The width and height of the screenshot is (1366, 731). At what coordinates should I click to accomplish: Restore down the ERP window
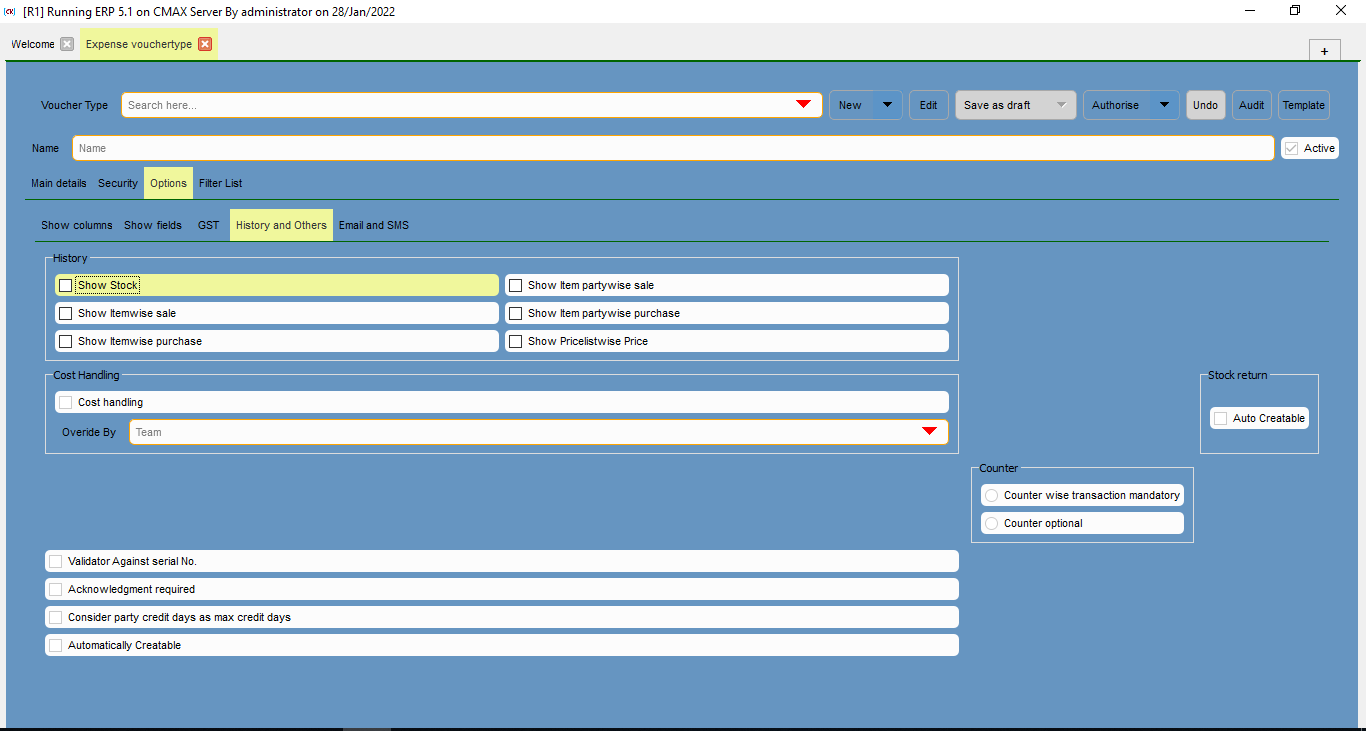point(1295,11)
